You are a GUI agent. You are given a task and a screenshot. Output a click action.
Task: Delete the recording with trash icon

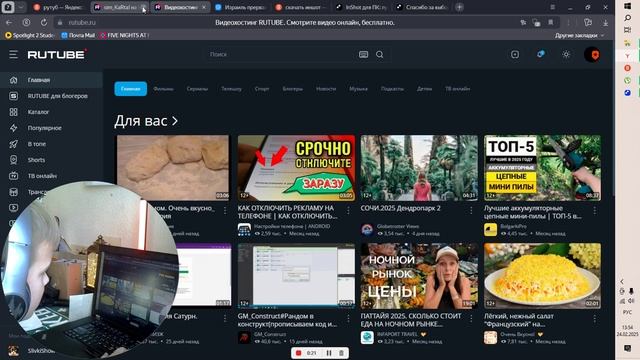(341, 353)
